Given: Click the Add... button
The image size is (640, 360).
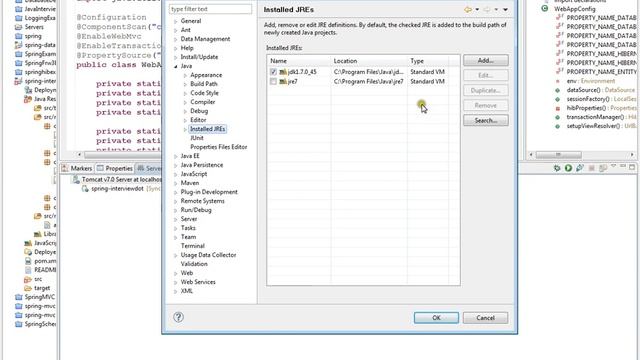Looking at the screenshot, I should 485,60.
